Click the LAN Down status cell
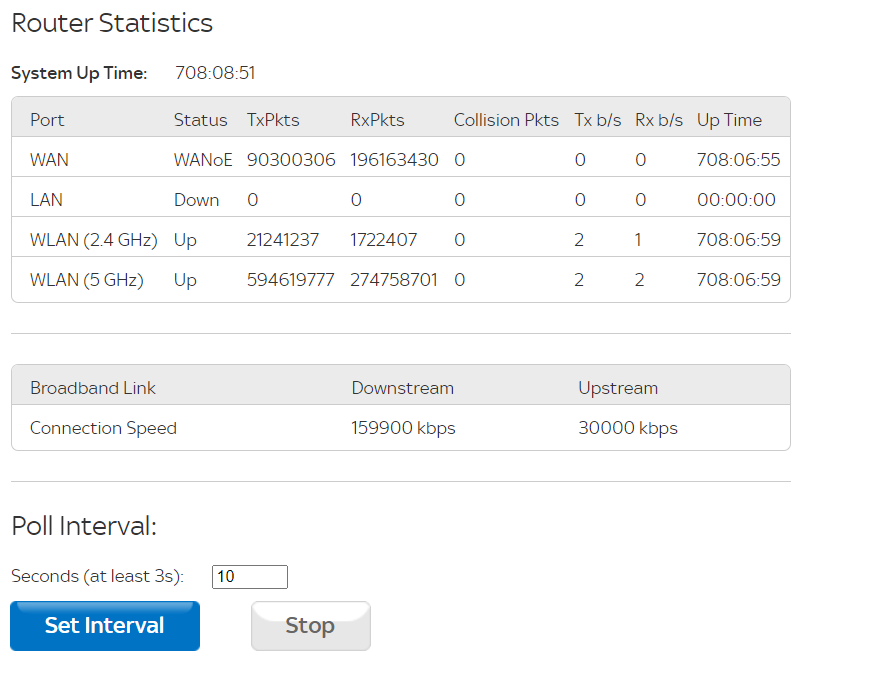Screen dimensions: 880x675 click(196, 200)
